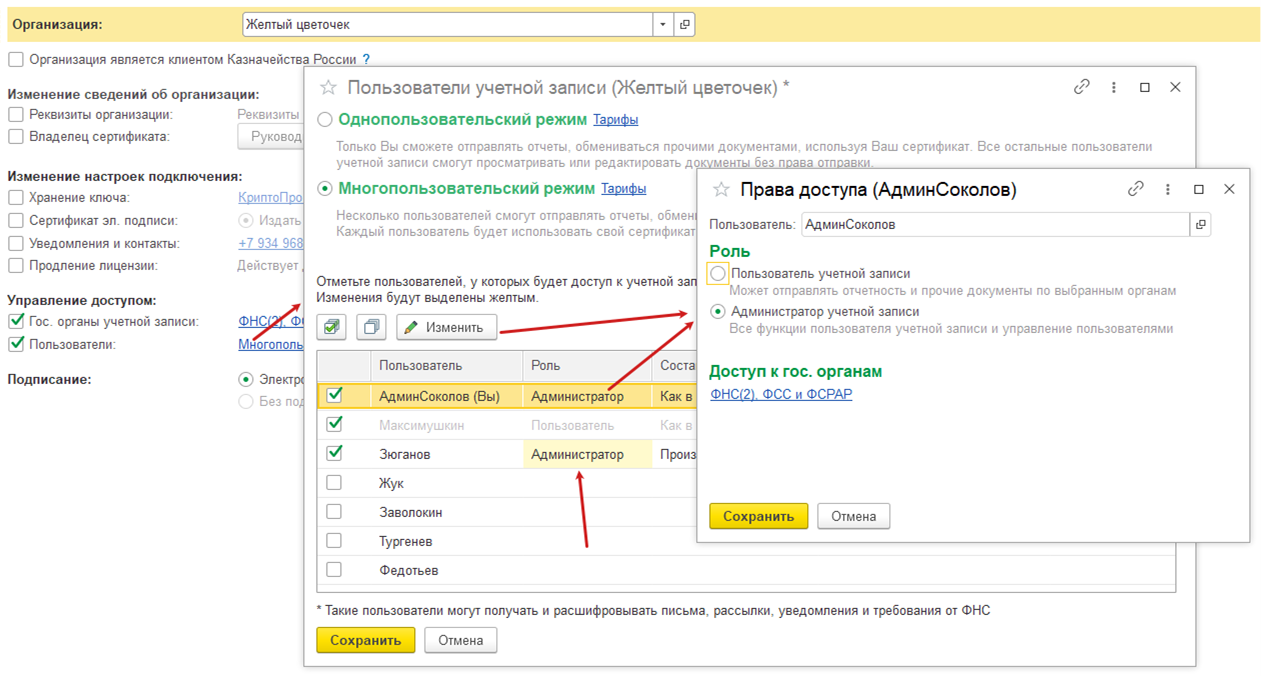1262x677 pixels.
Task: Check the Жук user checkbox
Action: [334, 482]
